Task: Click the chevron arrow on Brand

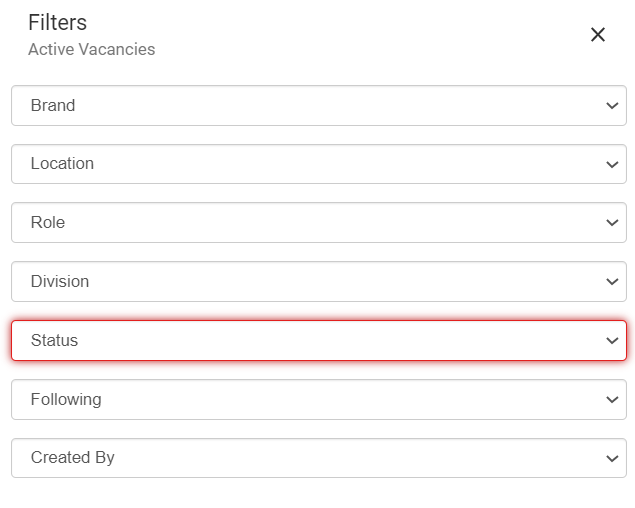Action: click(612, 106)
